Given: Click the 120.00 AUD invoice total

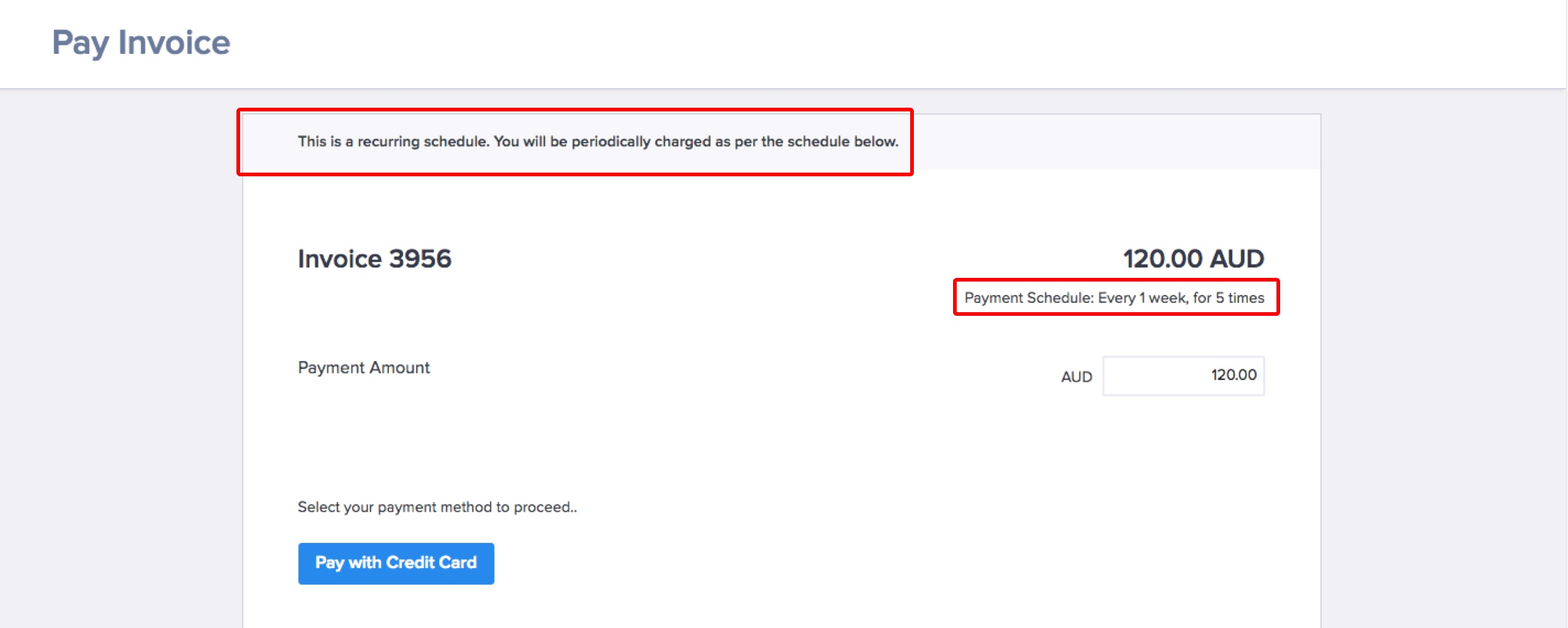Looking at the screenshot, I should 1193,259.
